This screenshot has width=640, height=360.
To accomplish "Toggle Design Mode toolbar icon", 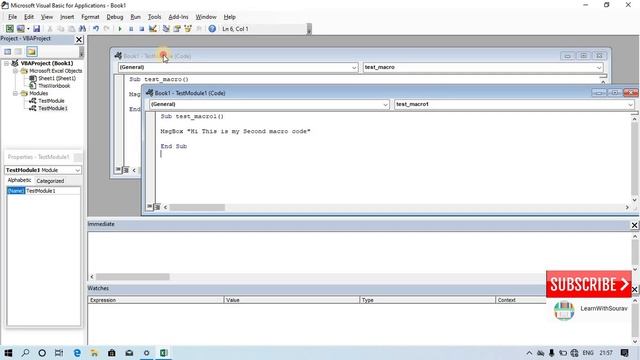I will (153, 29).
